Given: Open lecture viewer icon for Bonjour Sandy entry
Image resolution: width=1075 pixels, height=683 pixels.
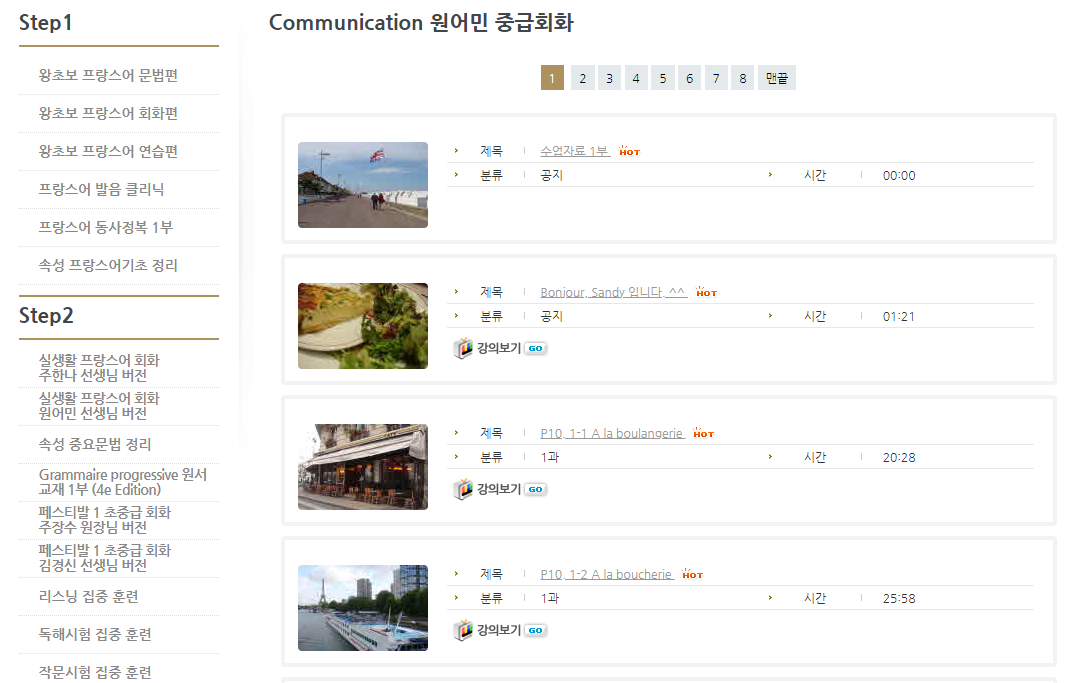Looking at the screenshot, I should (463, 348).
